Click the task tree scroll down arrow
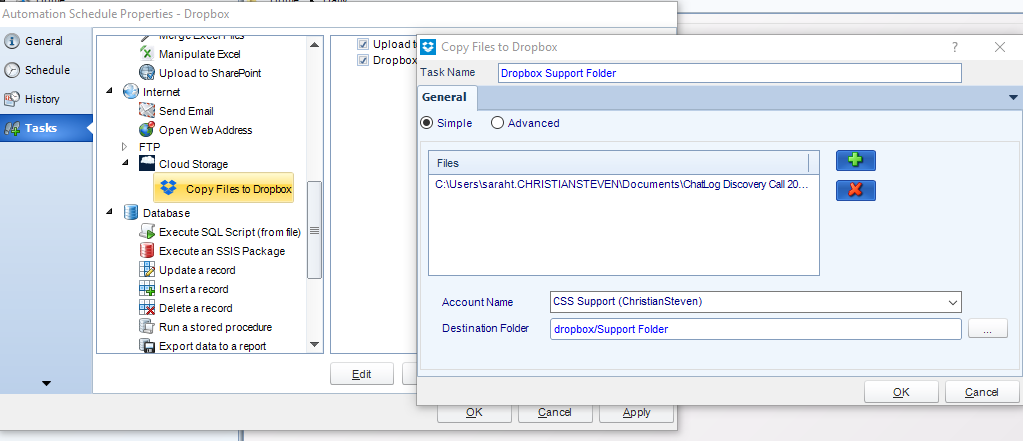The height and width of the screenshot is (441, 1023). [x=314, y=344]
